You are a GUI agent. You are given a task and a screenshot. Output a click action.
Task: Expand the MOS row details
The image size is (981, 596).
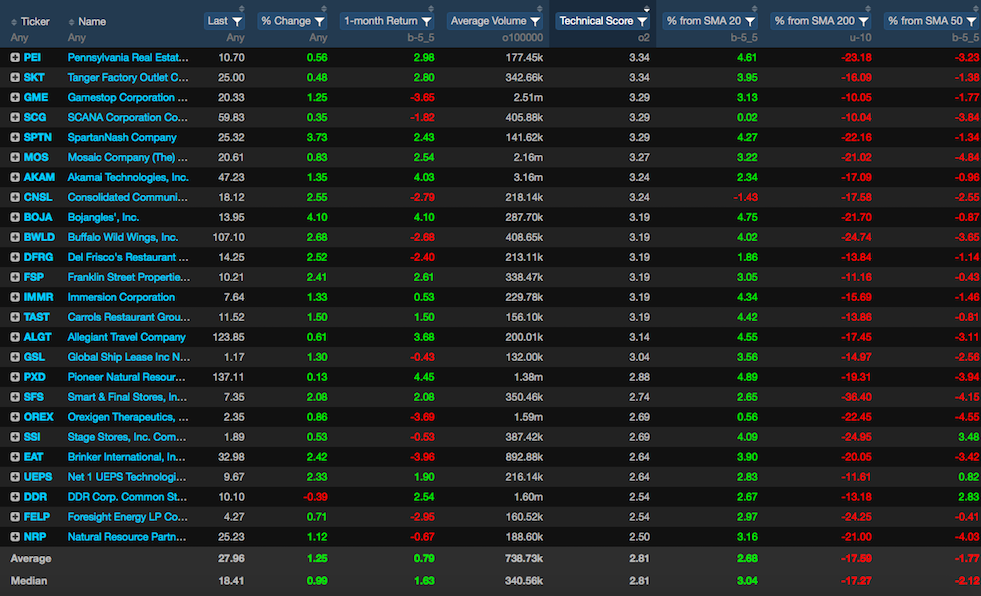[x=15, y=158]
